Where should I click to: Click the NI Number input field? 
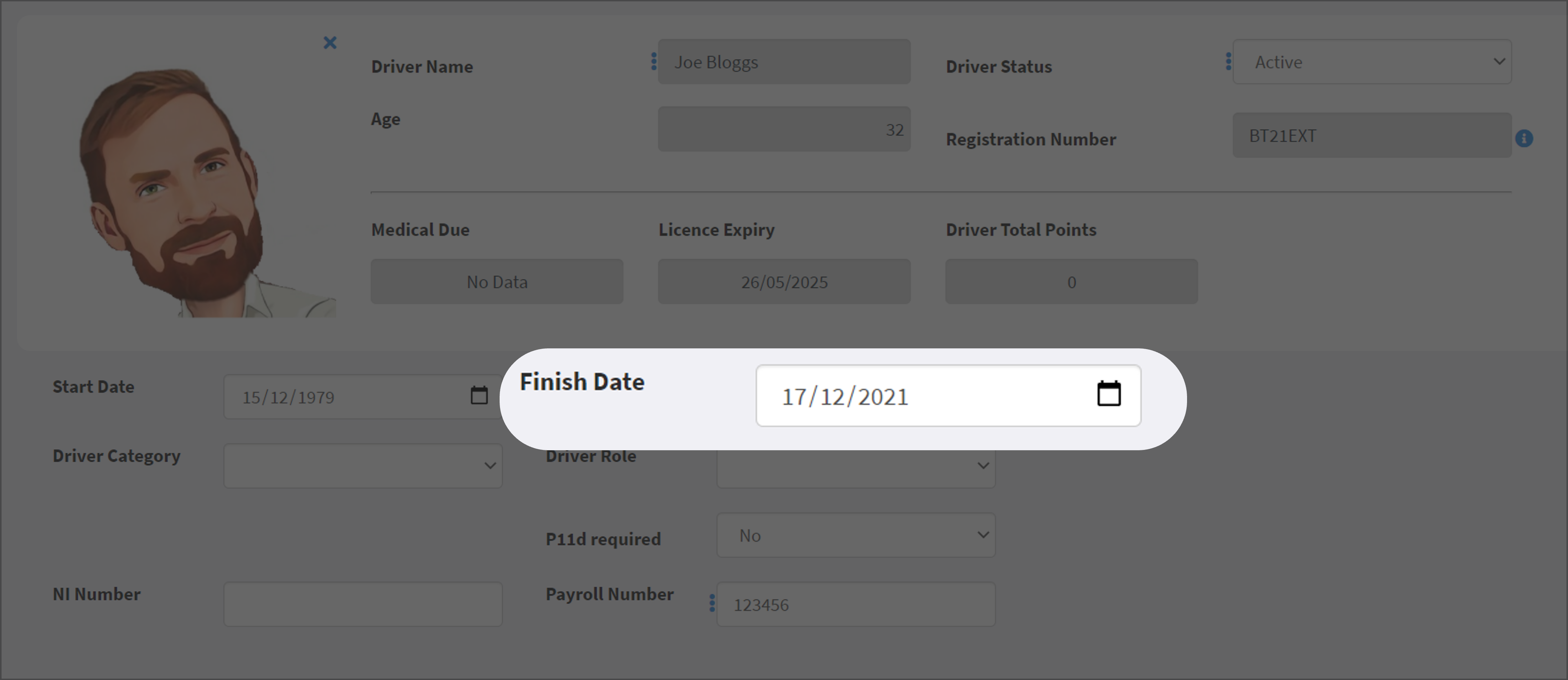tap(363, 604)
